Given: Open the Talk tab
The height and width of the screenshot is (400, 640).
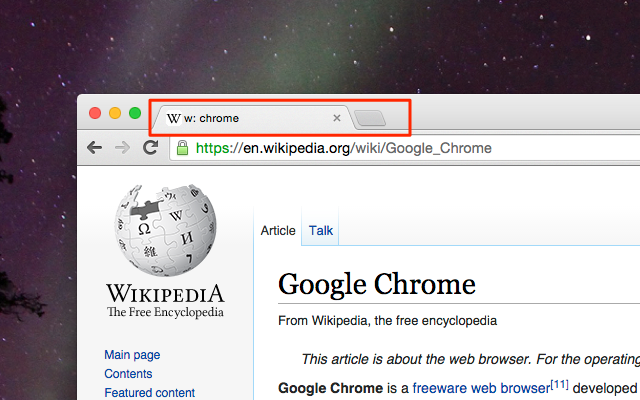Looking at the screenshot, I should [320, 231].
